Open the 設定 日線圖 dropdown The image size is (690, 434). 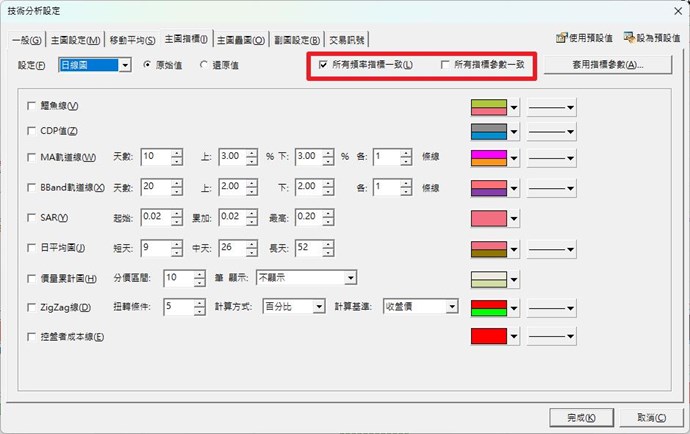[x=124, y=65]
